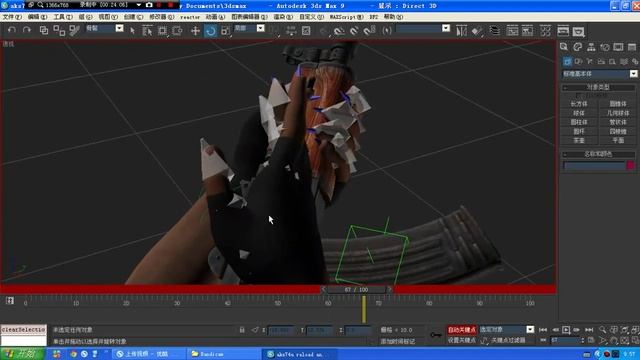640x360 pixels.
Task: Select the Unlink Selection tool
Action: click(x=59, y=30)
